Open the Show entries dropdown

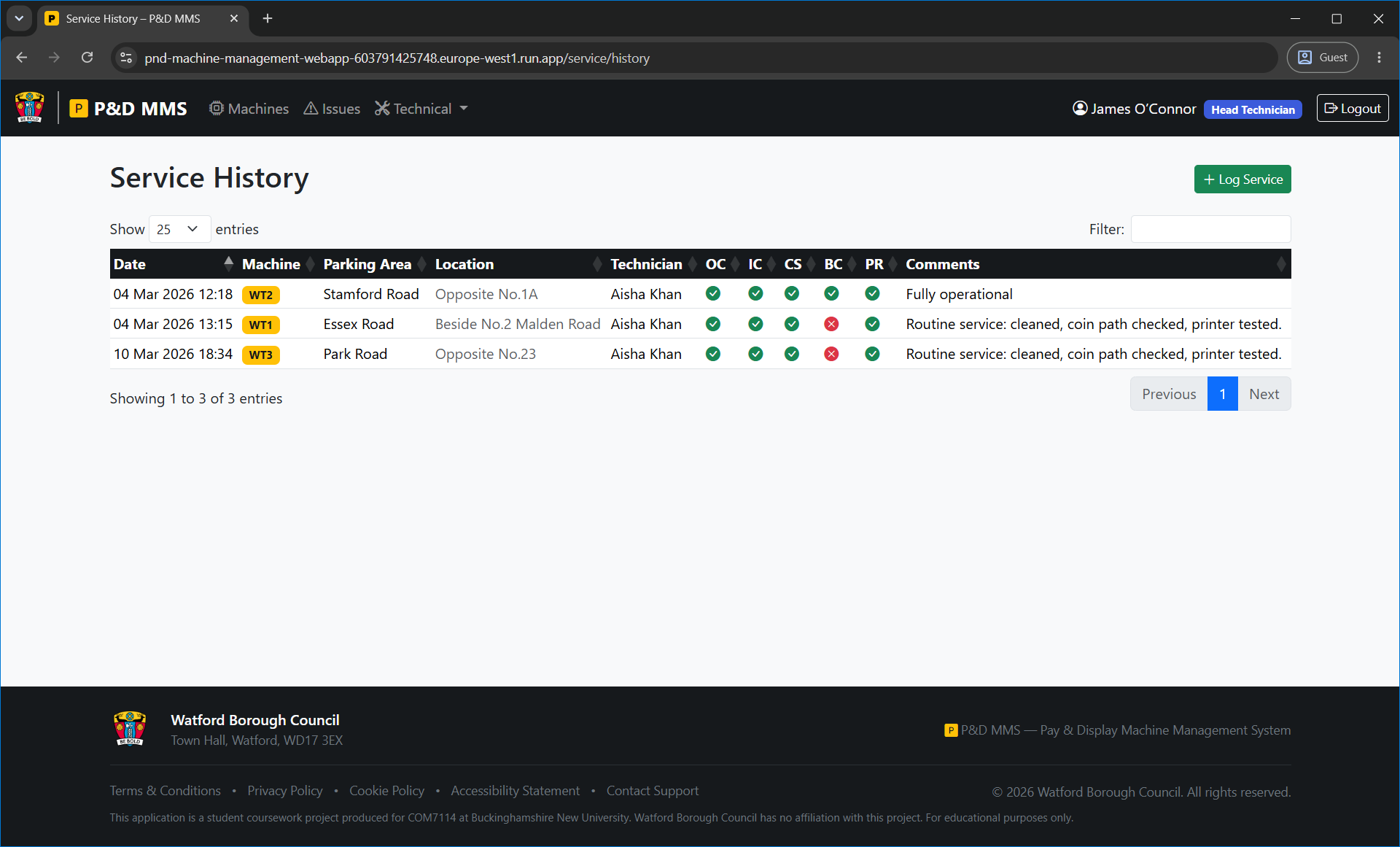pos(179,229)
